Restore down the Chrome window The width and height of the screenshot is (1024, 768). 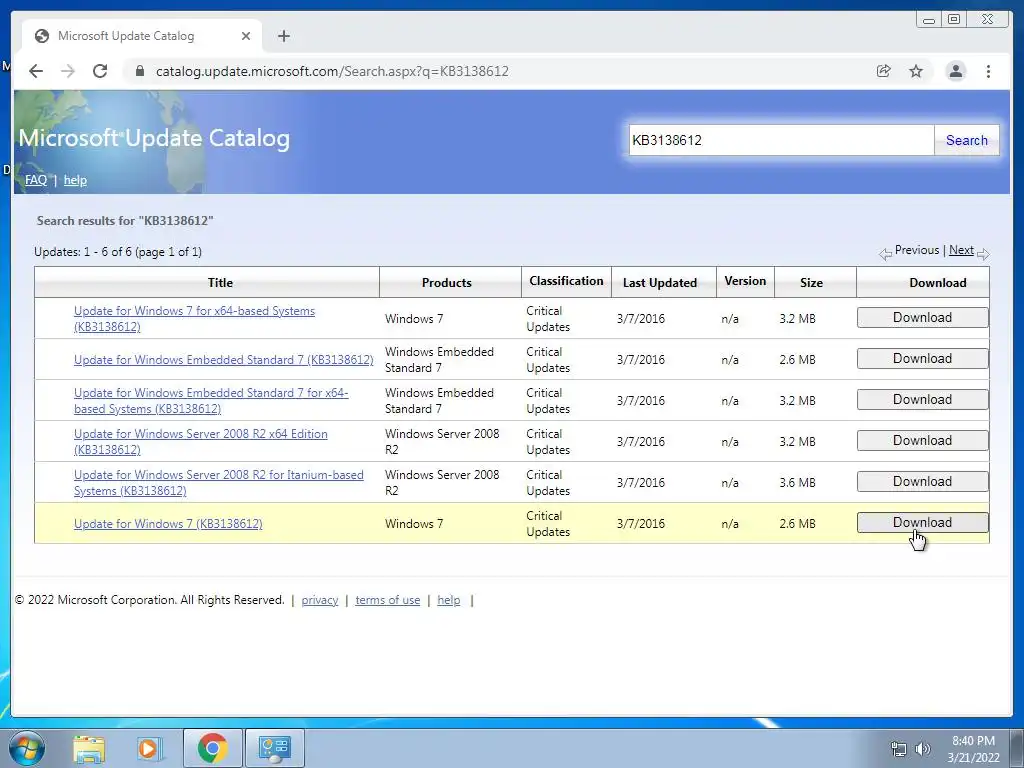click(953, 20)
